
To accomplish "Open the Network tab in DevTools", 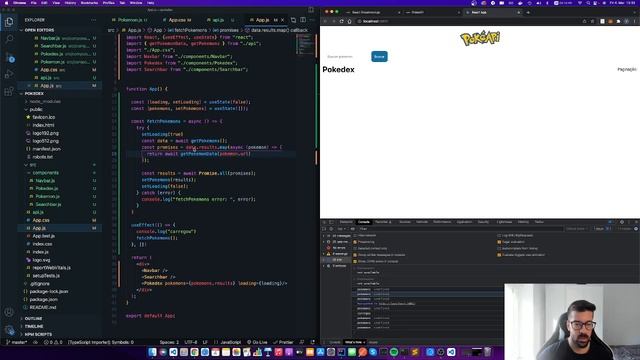I will point(422,222).
